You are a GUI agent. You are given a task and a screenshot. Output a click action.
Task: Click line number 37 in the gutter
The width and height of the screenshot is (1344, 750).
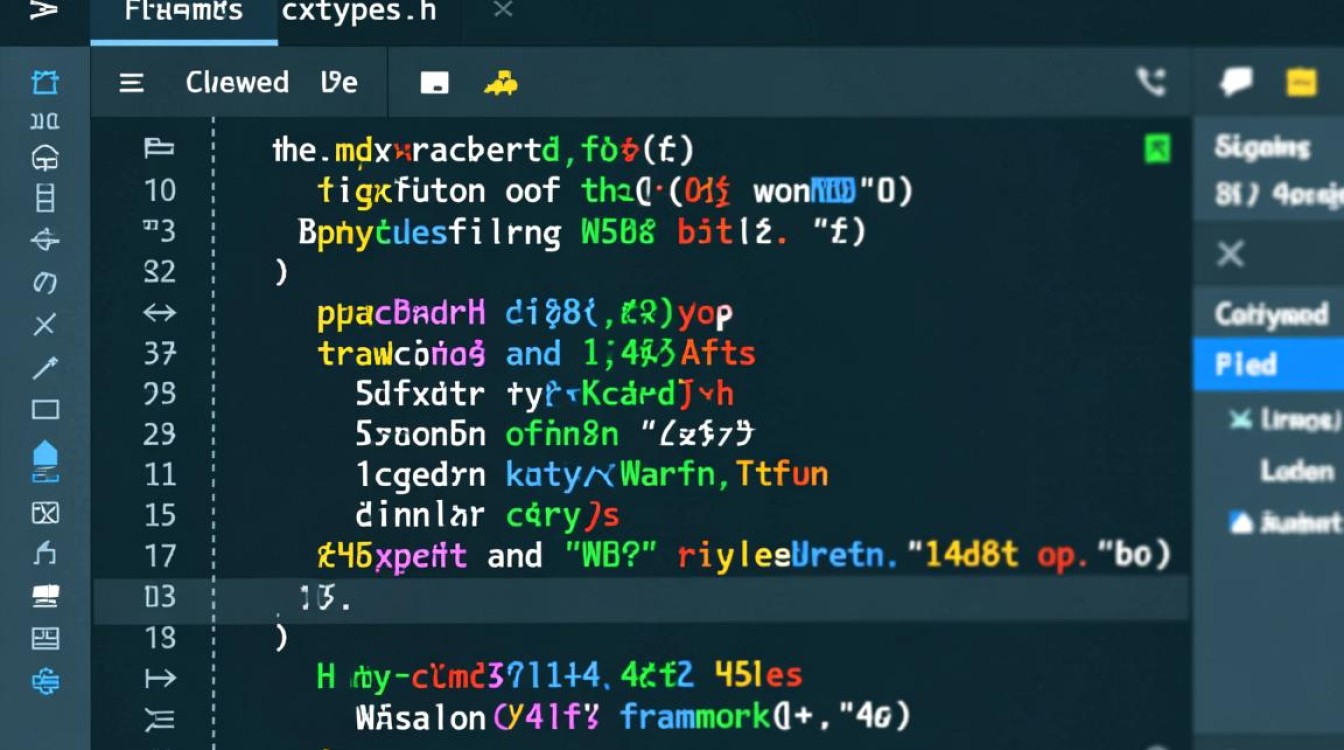160,353
